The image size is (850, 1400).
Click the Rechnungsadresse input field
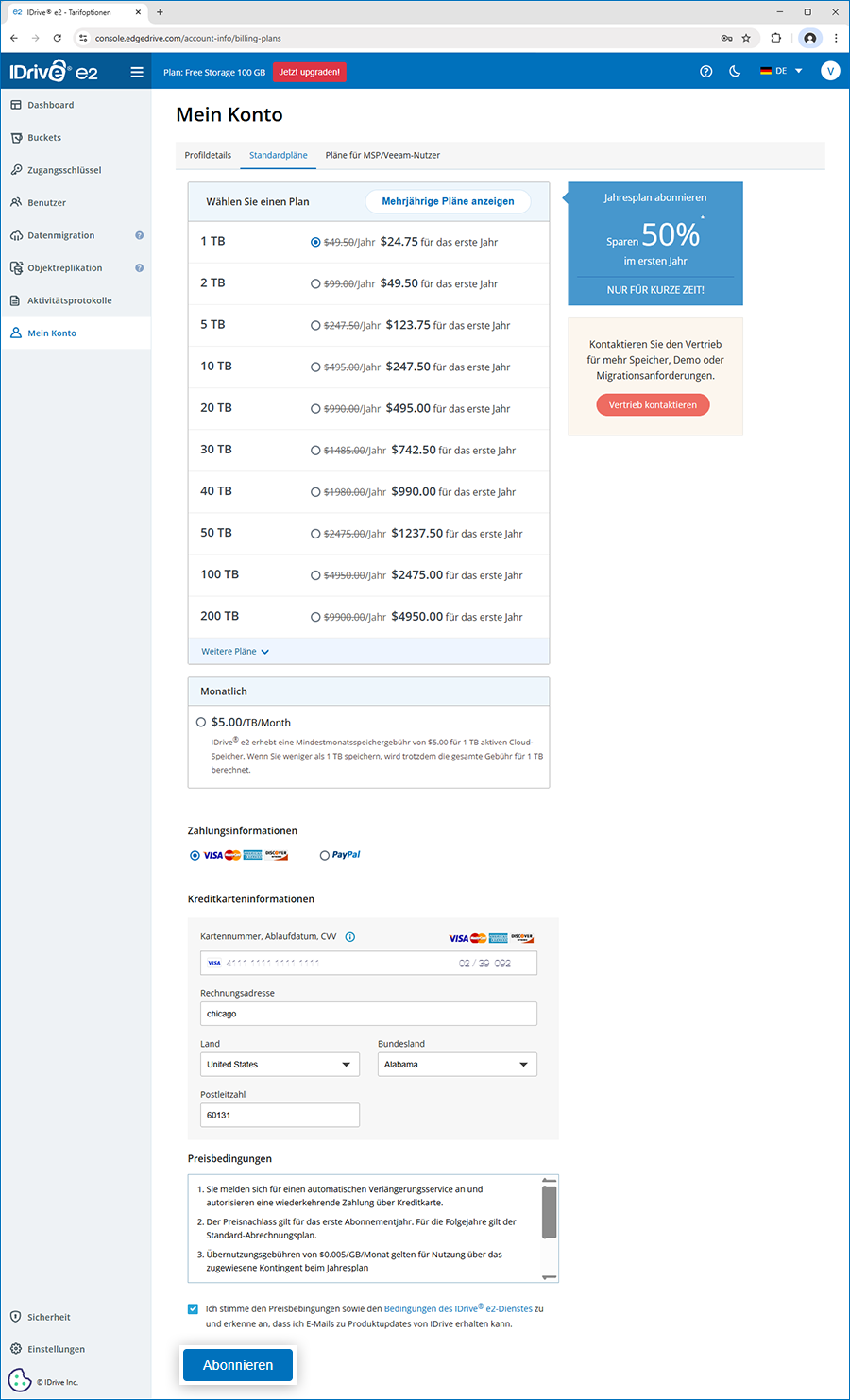(x=368, y=1014)
